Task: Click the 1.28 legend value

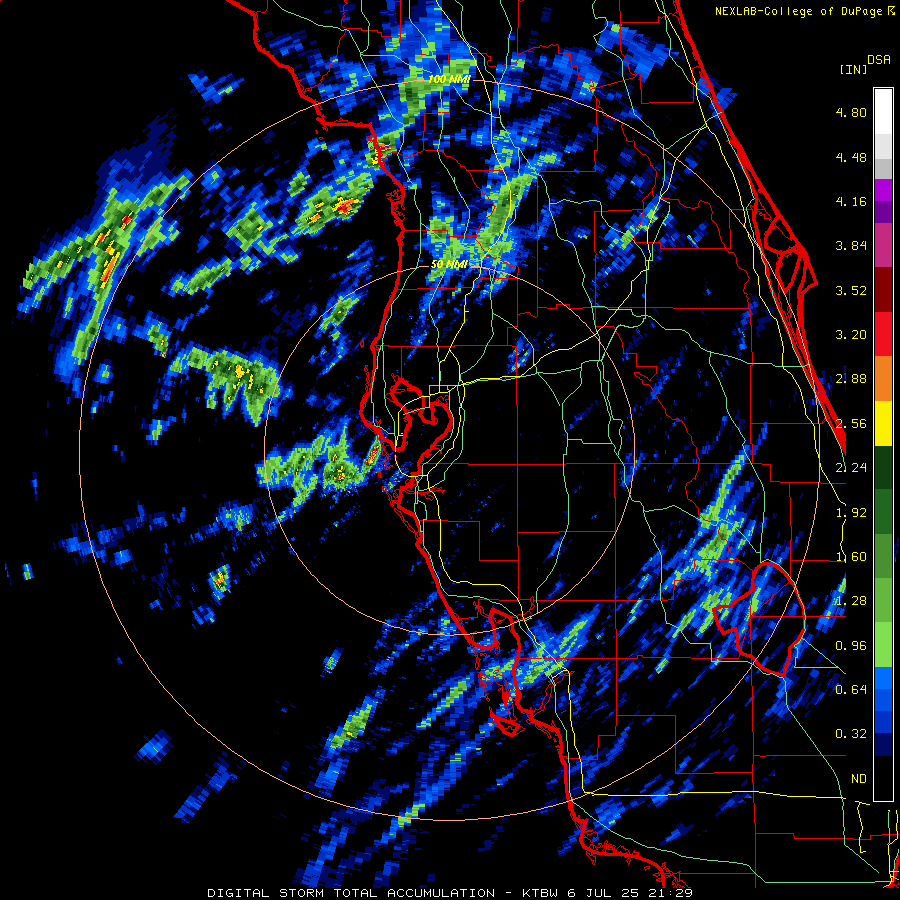Action: (x=851, y=601)
